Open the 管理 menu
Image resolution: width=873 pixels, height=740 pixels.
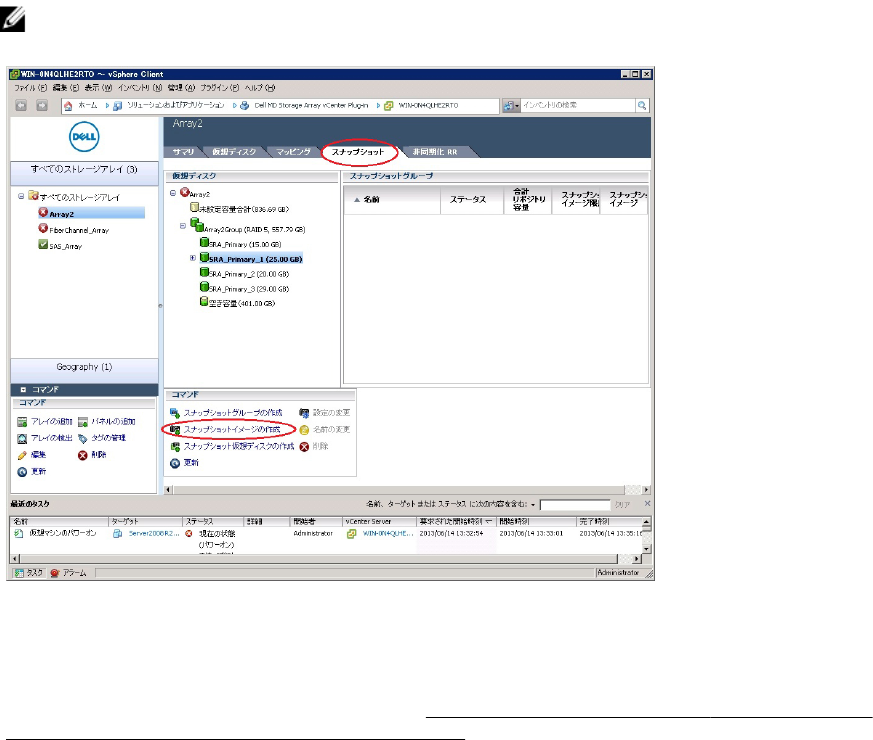click(x=182, y=88)
